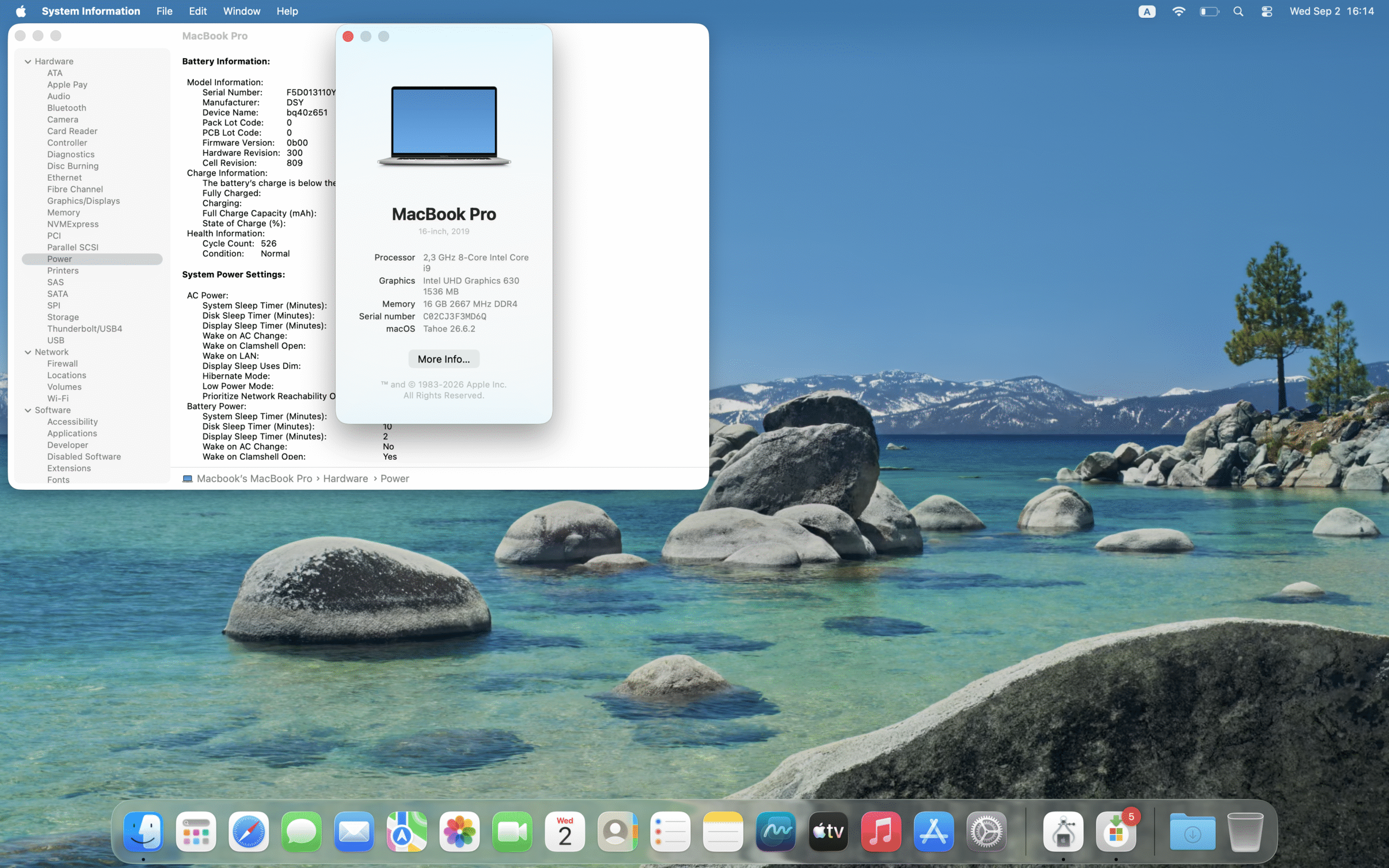Open Maps app in Dock

407,831
